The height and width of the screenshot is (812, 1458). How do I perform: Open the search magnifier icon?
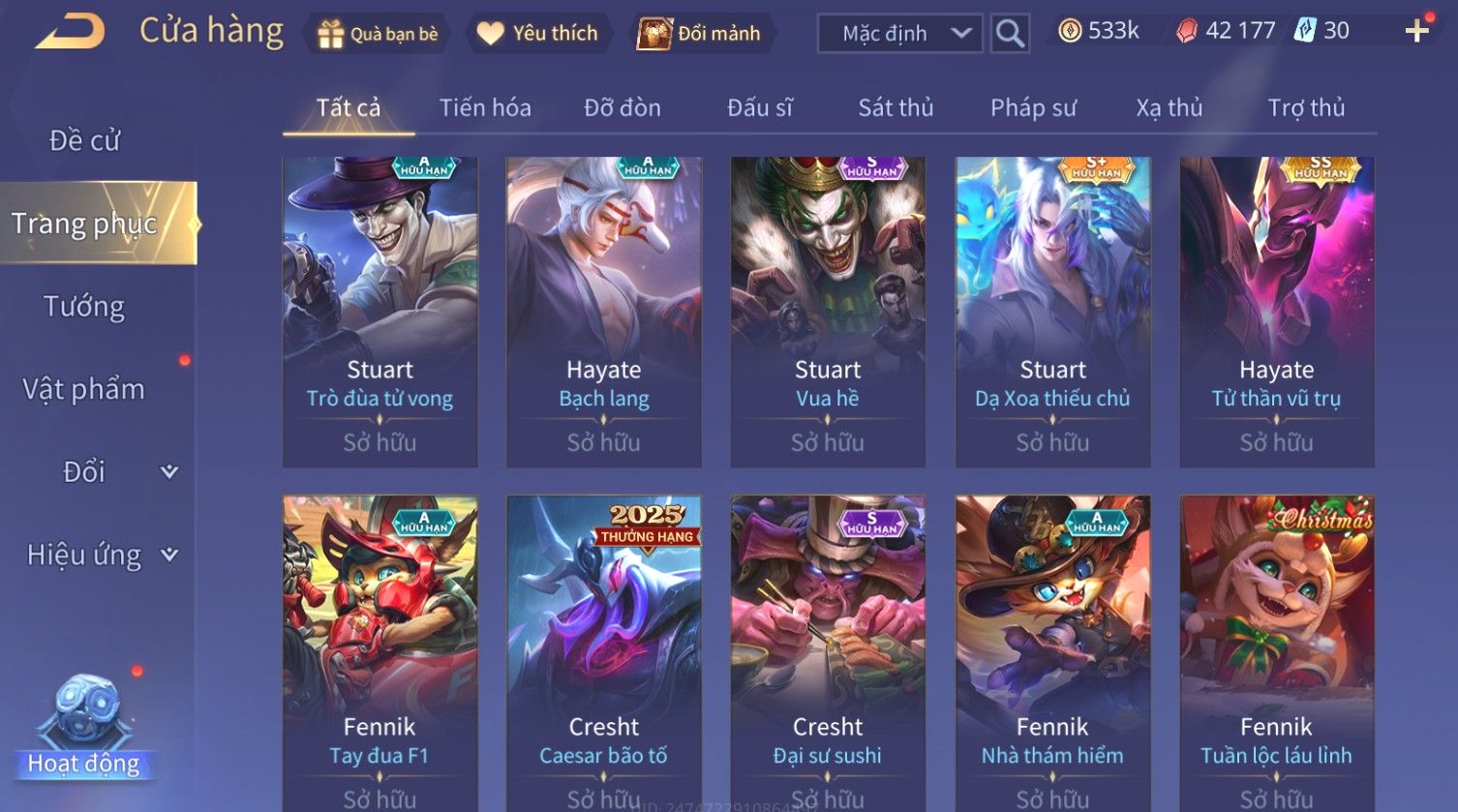(x=1010, y=34)
